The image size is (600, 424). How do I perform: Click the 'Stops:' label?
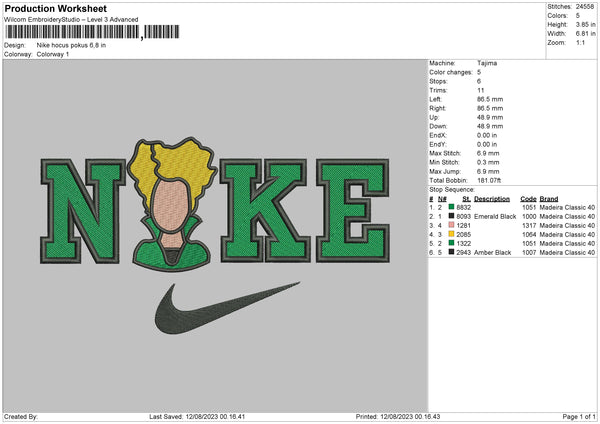point(438,81)
